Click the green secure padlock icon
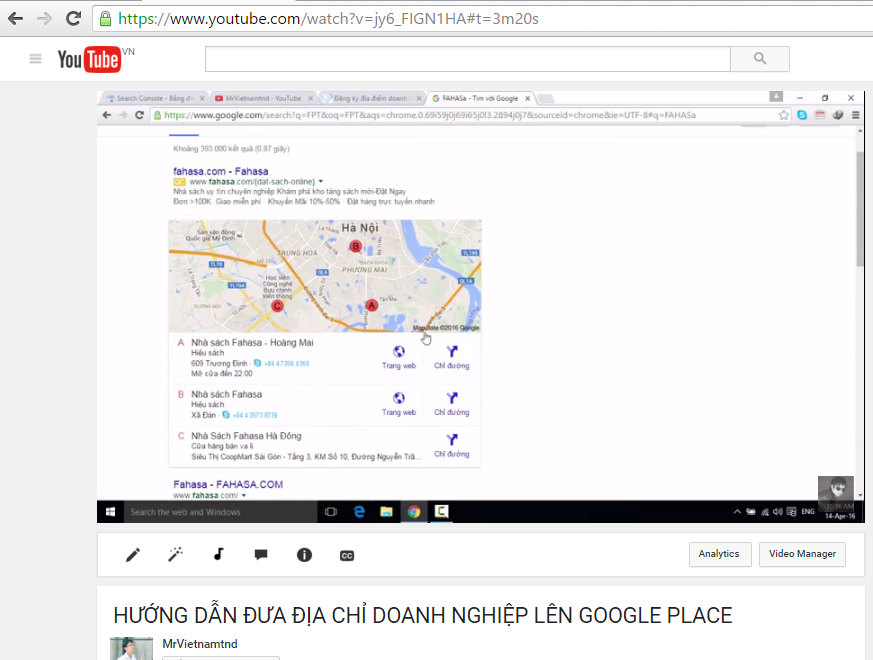 pyautogui.click(x=105, y=19)
